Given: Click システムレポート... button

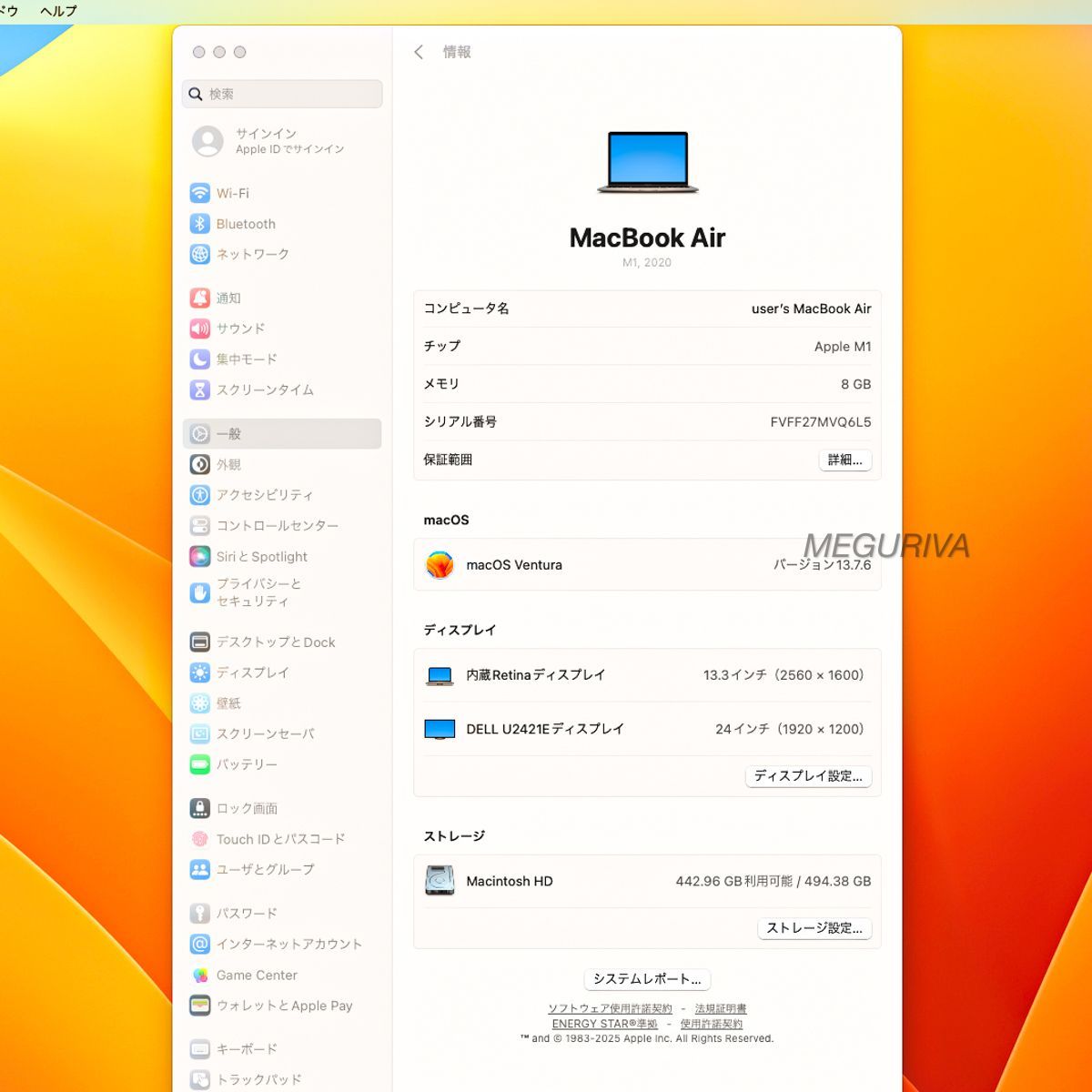Looking at the screenshot, I should point(647,979).
